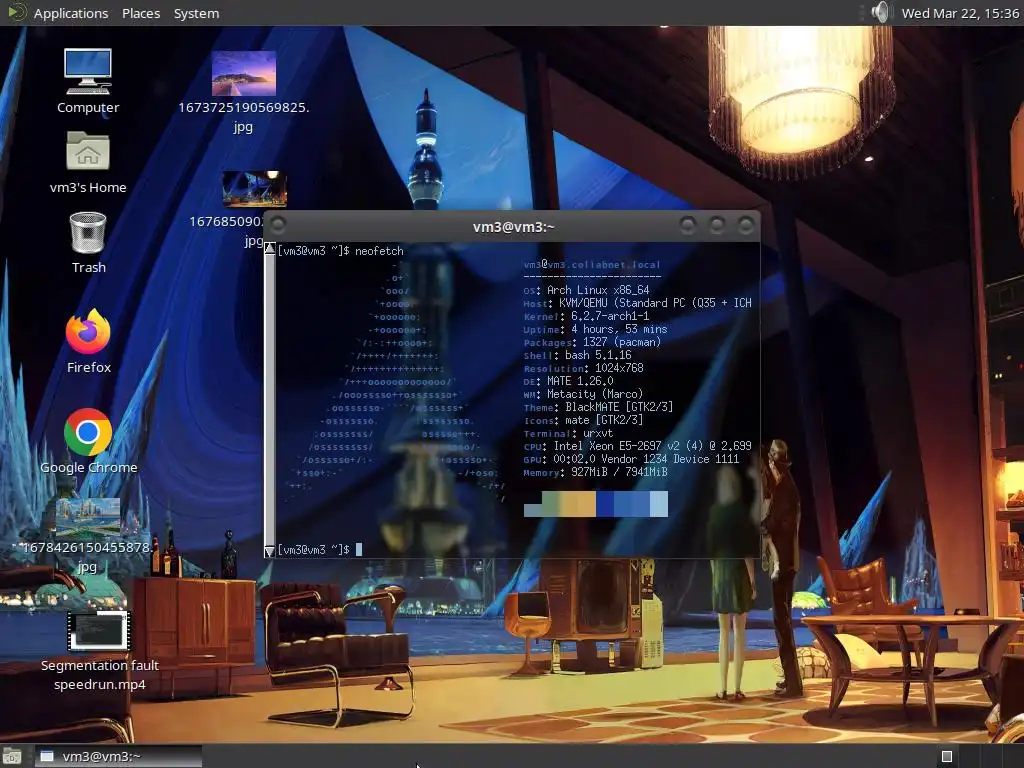This screenshot has width=1024, height=768.
Task: Click the terminal window menu button at title left
Action: point(278,225)
